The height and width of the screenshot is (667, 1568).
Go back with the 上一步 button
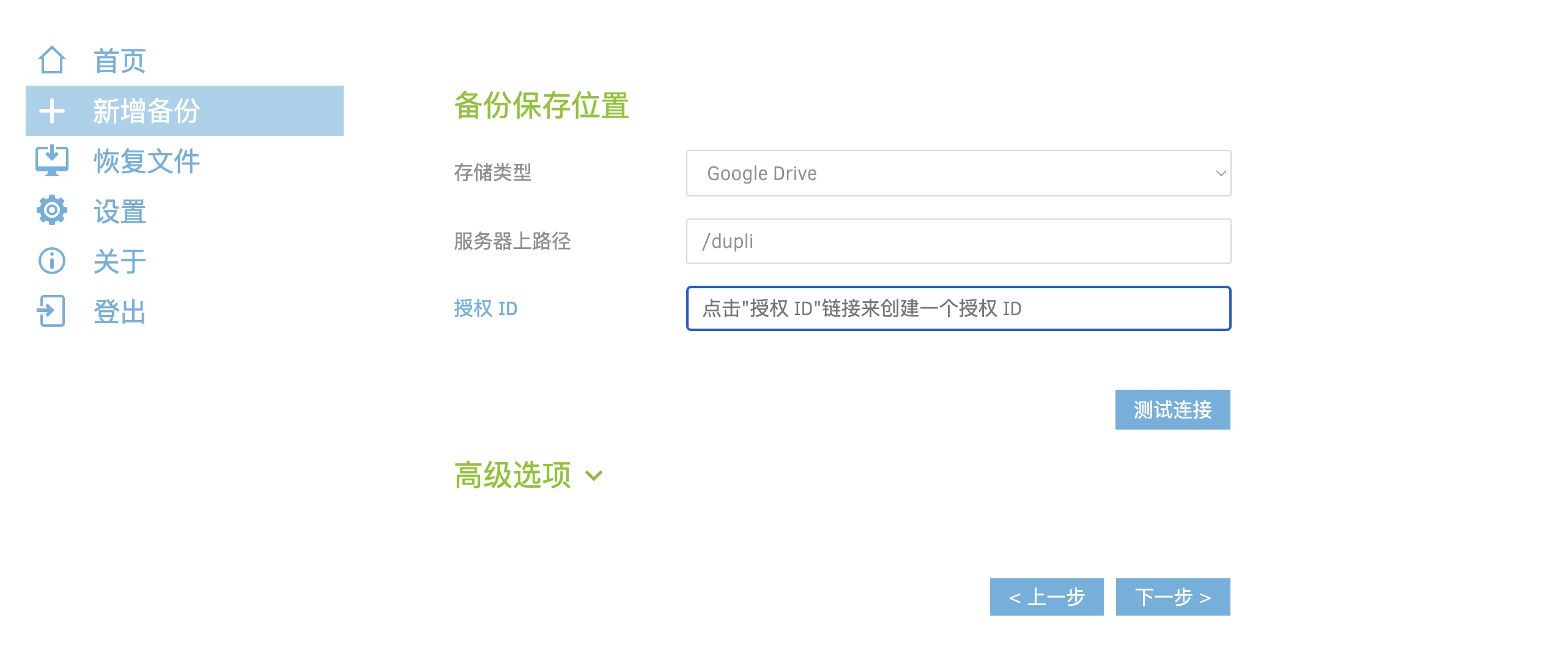pyautogui.click(x=1046, y=597)
